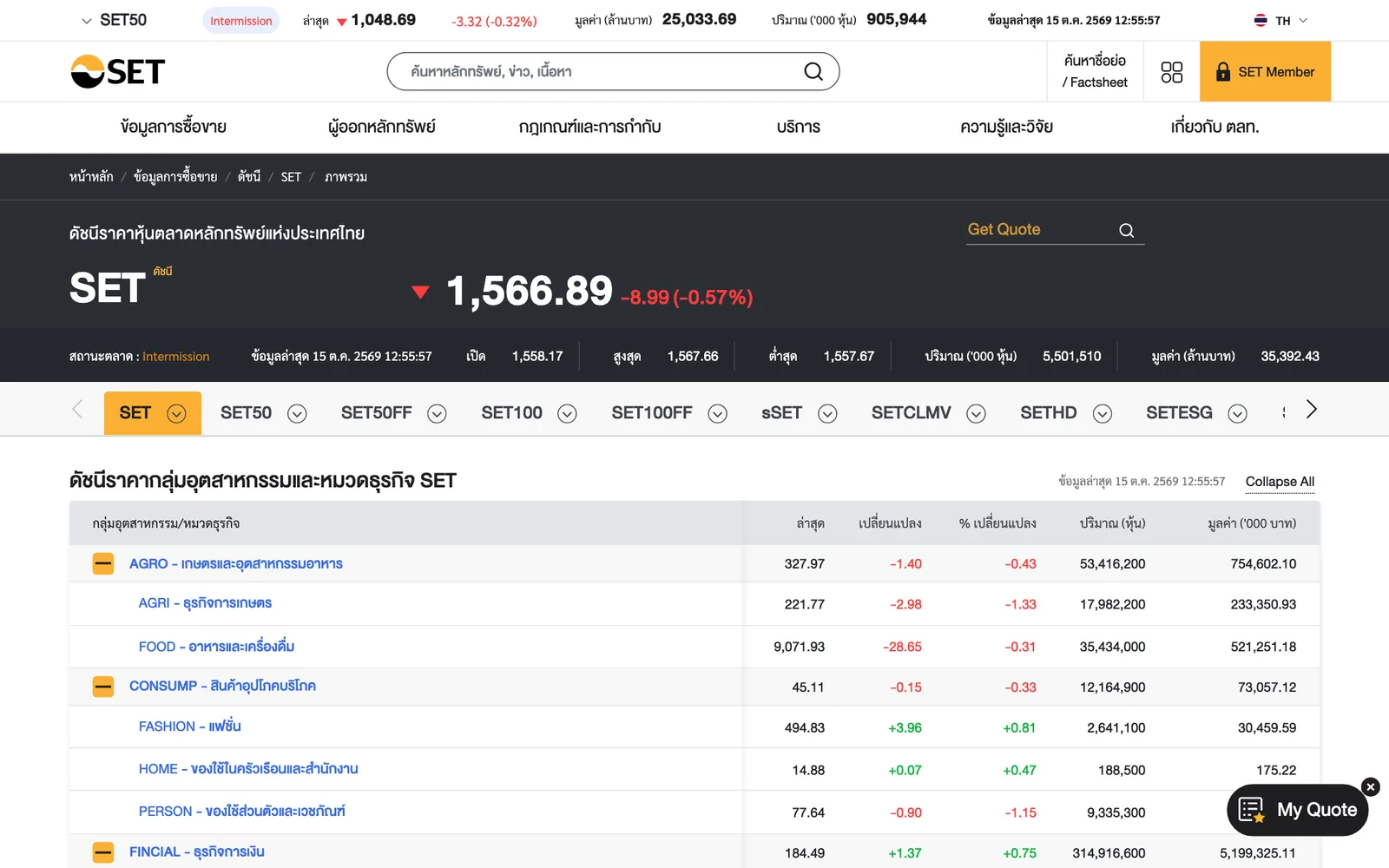The height and width of the screenshot is (868, 1389).
Task: Collapse the AGRO industry group
Action: (103, 564)
